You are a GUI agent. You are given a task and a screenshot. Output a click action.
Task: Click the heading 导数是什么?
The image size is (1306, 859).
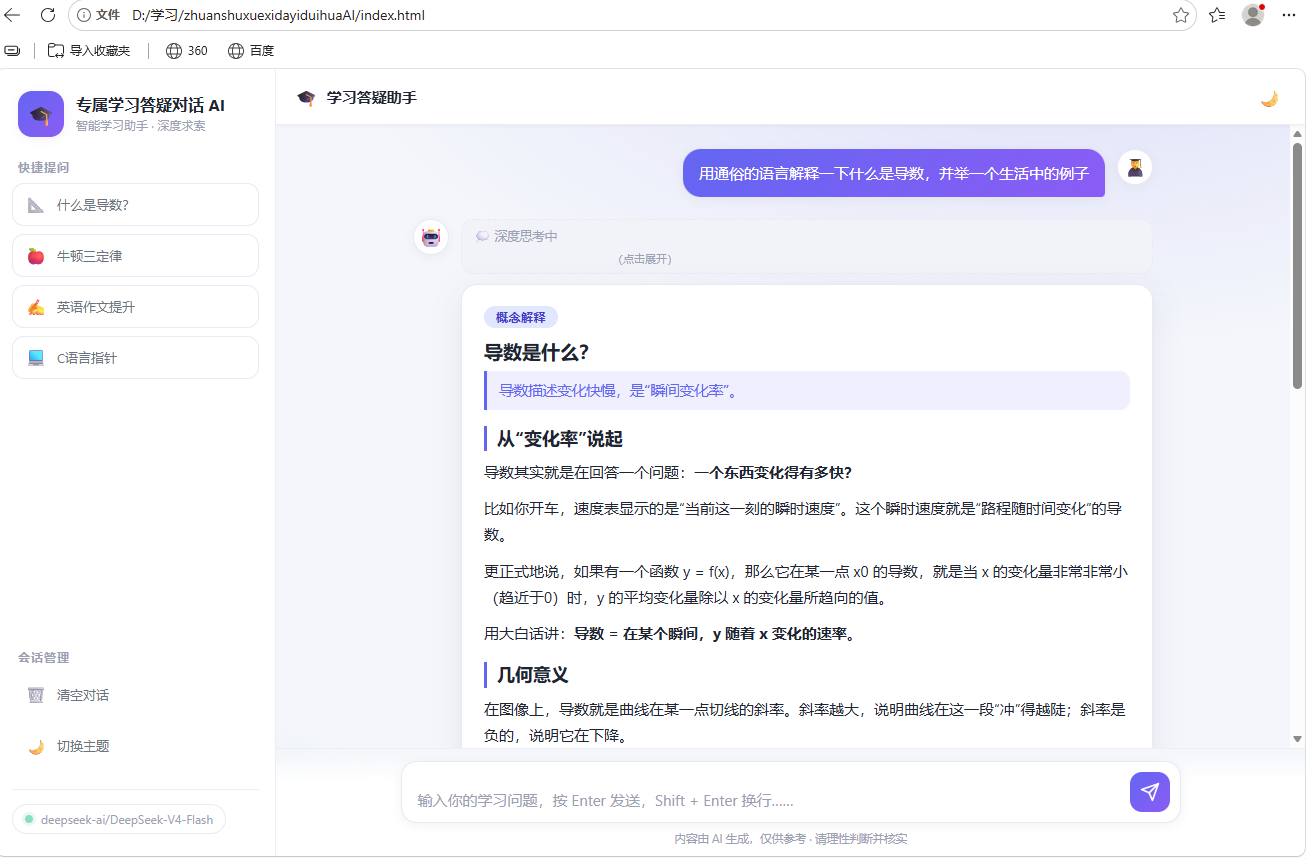tap(536, 352)
